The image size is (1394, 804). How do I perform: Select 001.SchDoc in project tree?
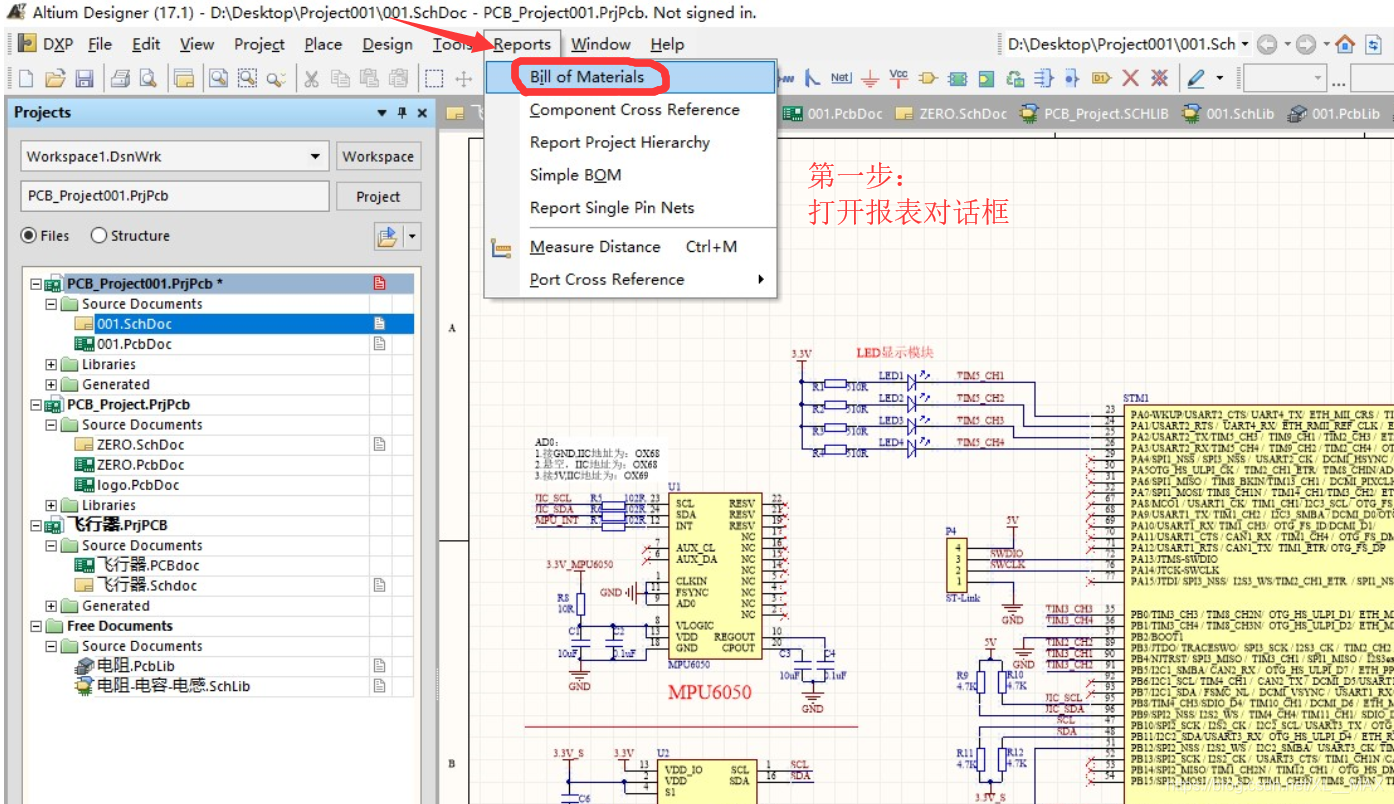[134, 324]
